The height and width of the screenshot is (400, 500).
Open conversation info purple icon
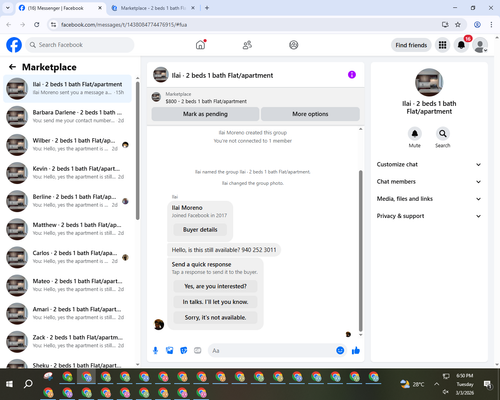pyautogui.click(x=352, y=75)
